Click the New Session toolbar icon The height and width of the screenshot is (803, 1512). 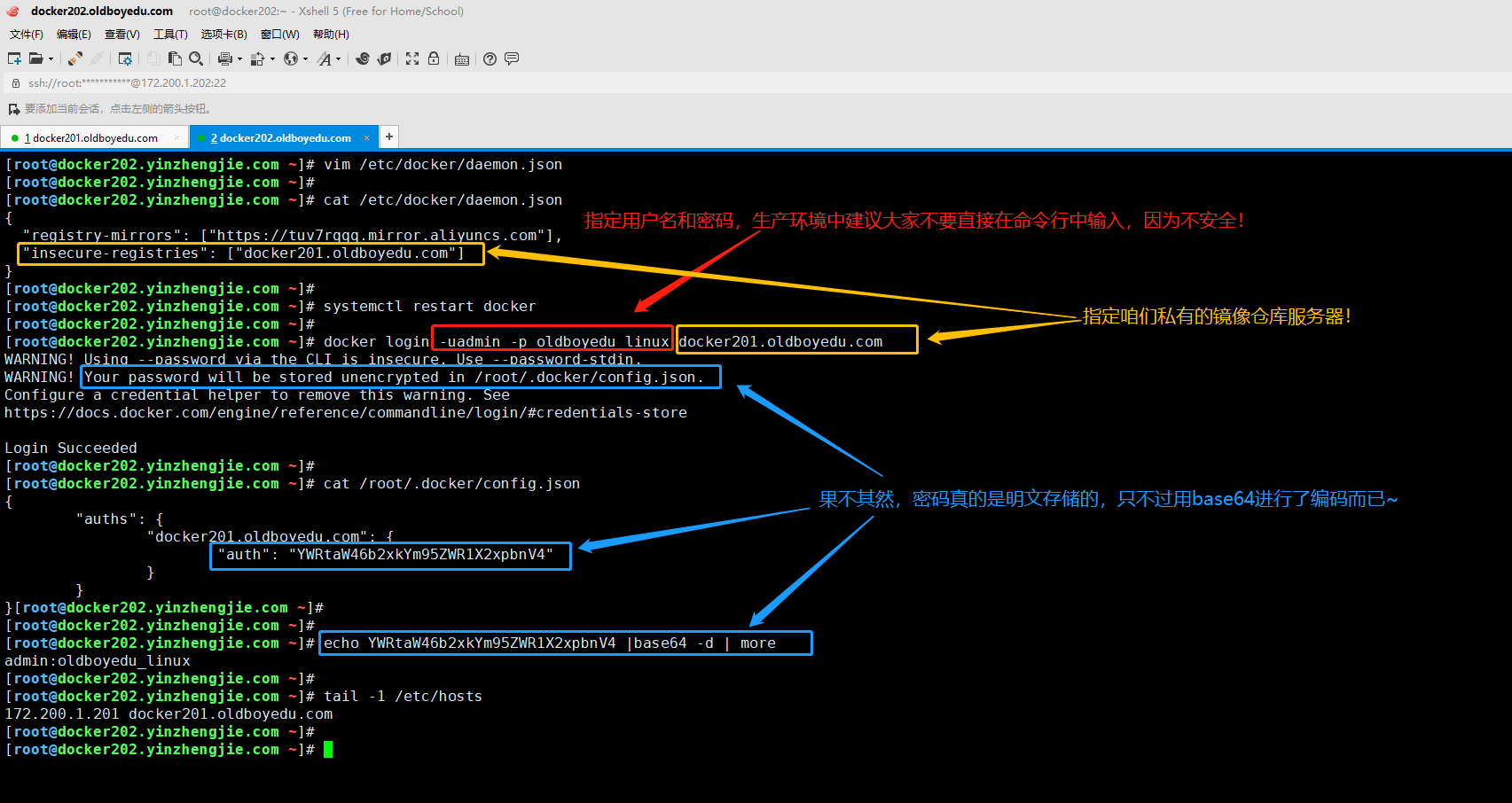(x=14, y=58)
